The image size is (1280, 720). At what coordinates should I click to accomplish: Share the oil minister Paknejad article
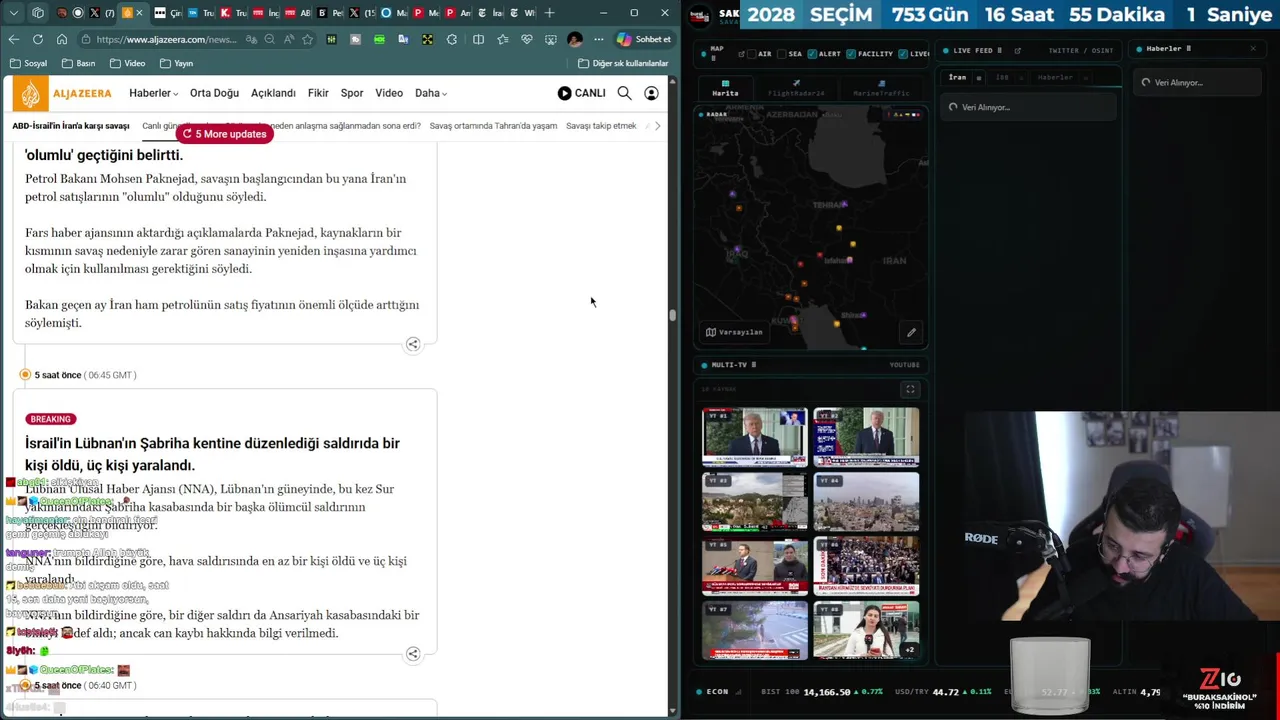(413, 344)
